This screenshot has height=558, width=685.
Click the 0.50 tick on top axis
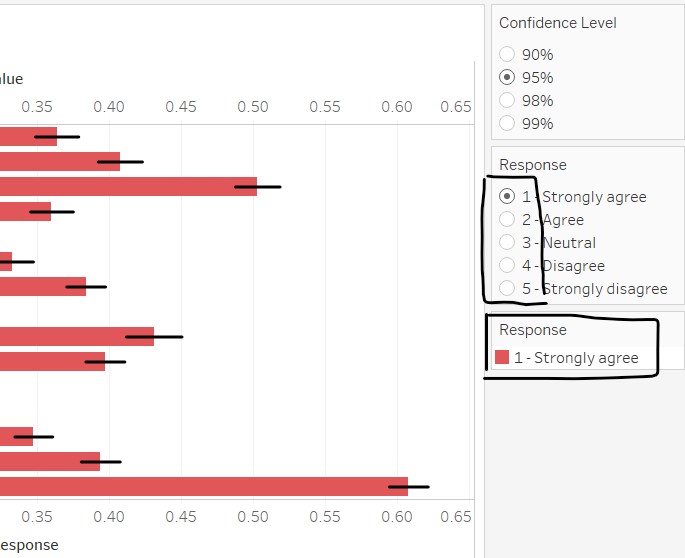253,106
